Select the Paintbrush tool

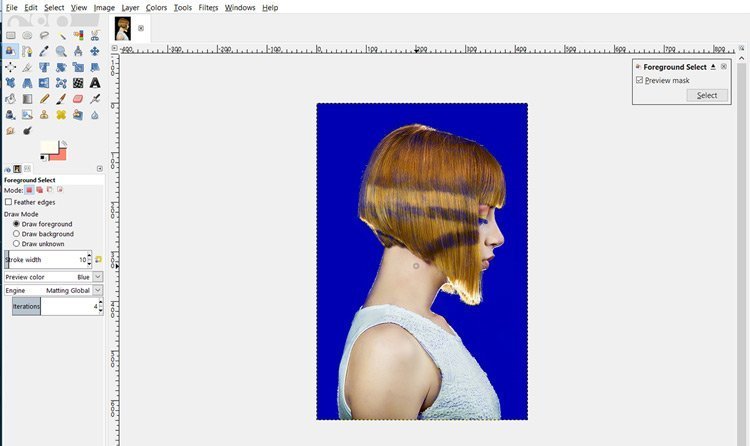coord(61,99)
